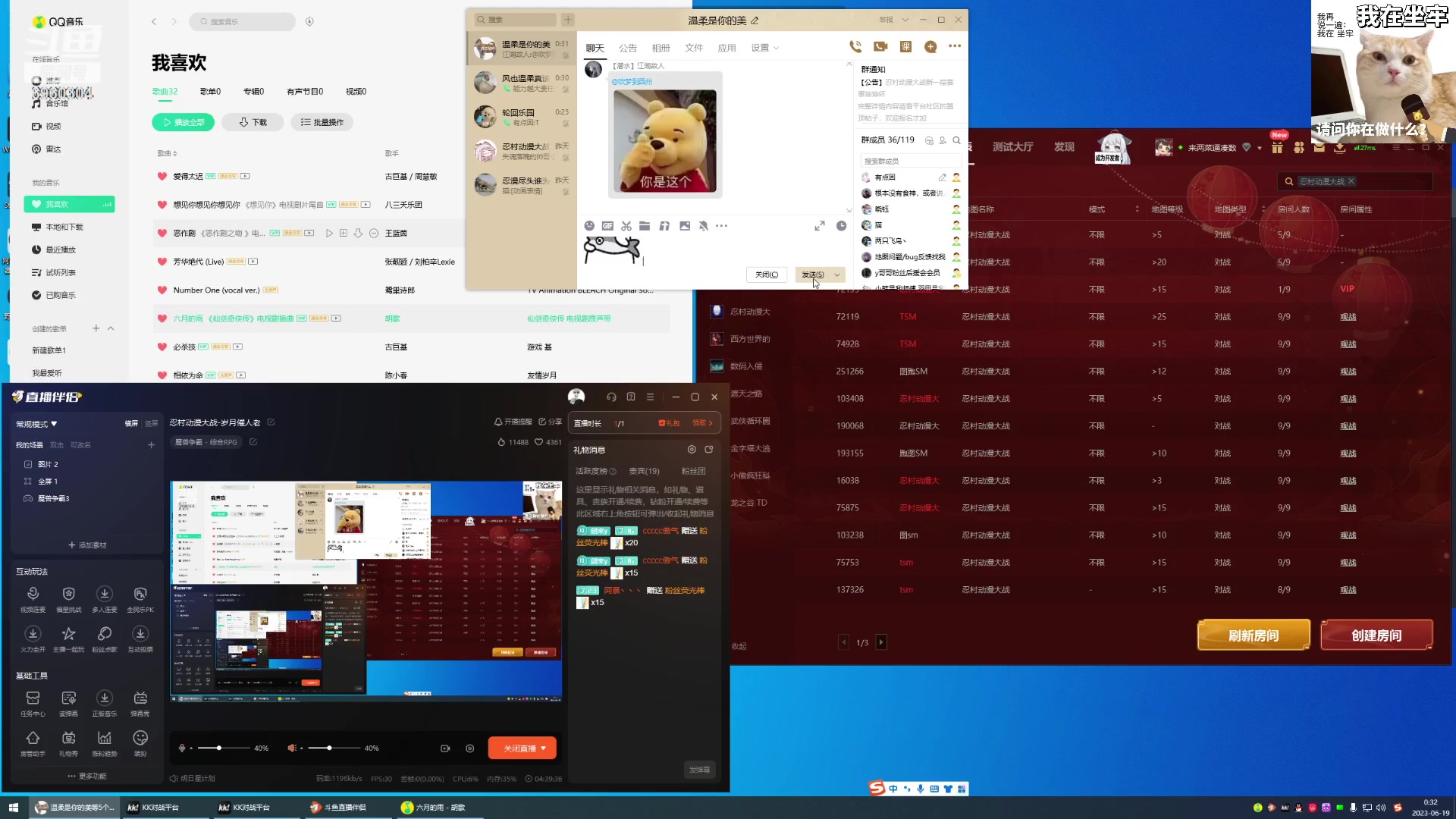Screen dimensions: 1456x819
Task: Open 任务中心 in basic tools
Action: [33, 703]
